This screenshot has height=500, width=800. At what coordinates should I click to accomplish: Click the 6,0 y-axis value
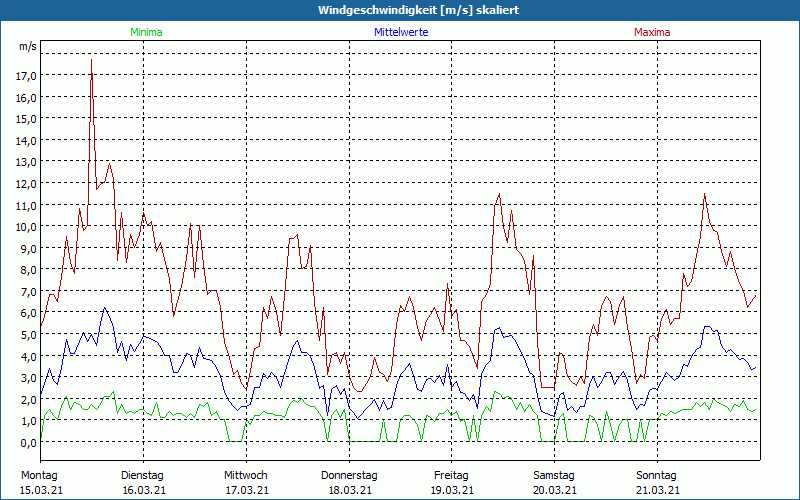[29, 313]
